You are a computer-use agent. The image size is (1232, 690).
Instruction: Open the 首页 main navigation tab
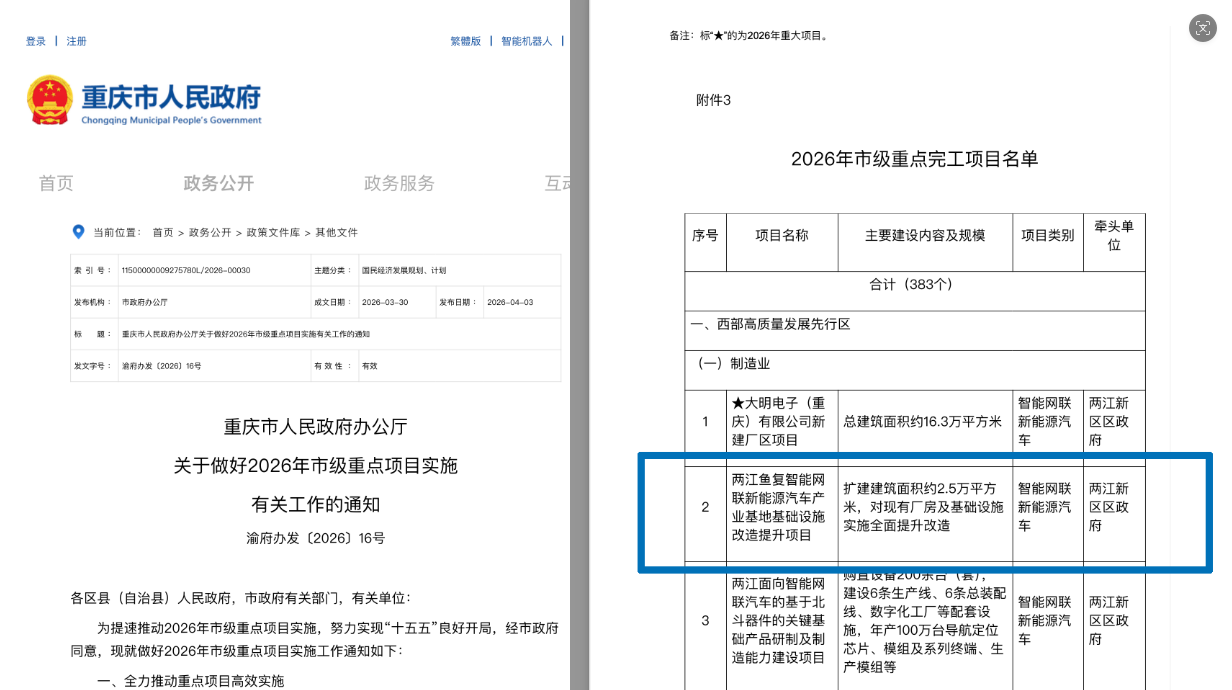point(56,183)
